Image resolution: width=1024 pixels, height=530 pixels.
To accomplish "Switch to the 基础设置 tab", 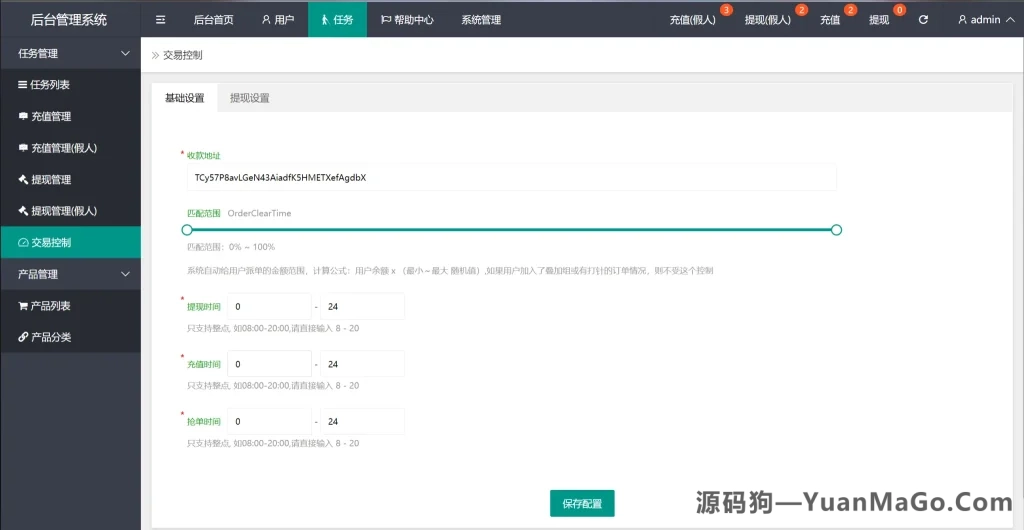I will (185, 98).
